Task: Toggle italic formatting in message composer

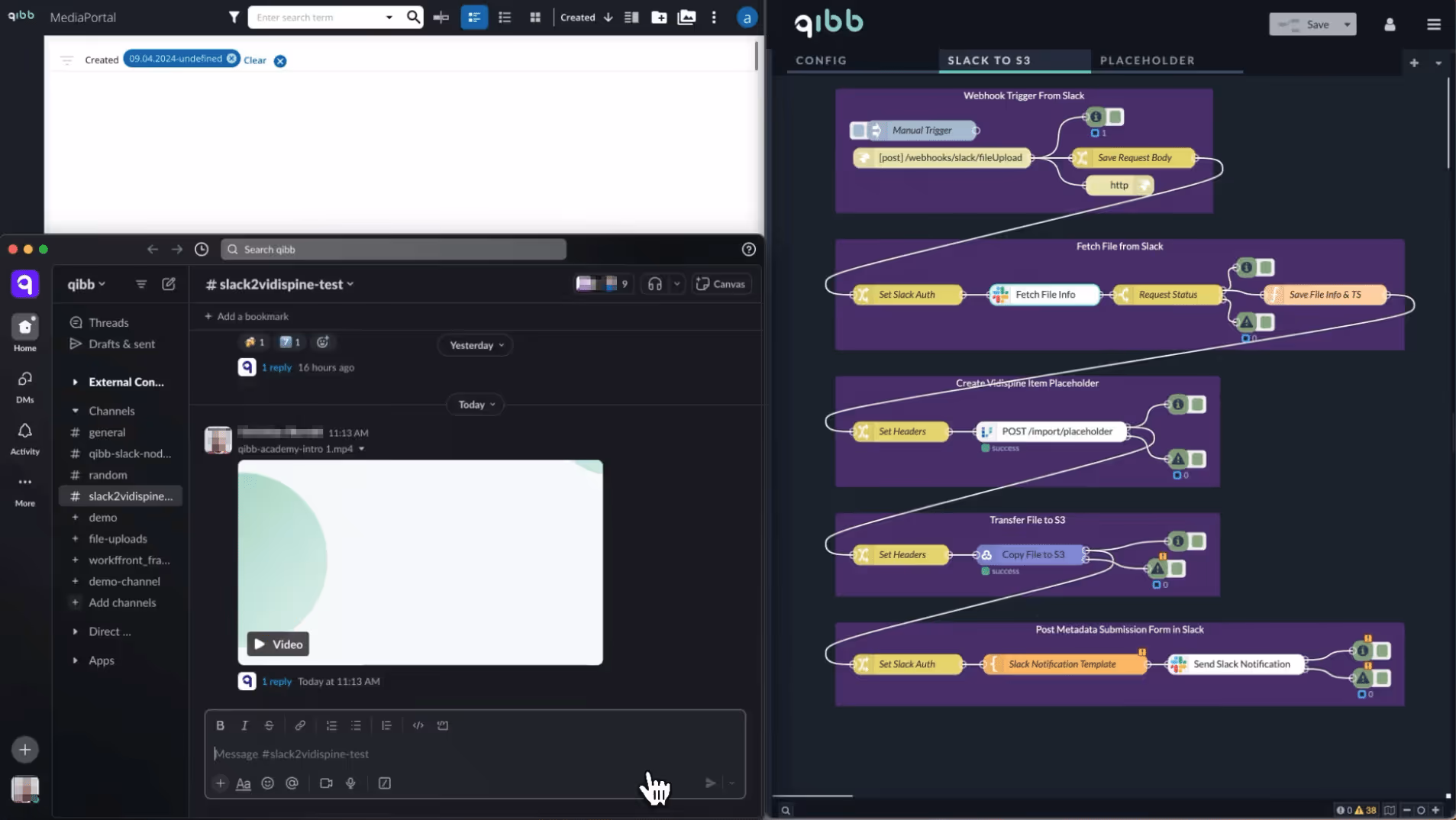Action: [x=244, y=725]
